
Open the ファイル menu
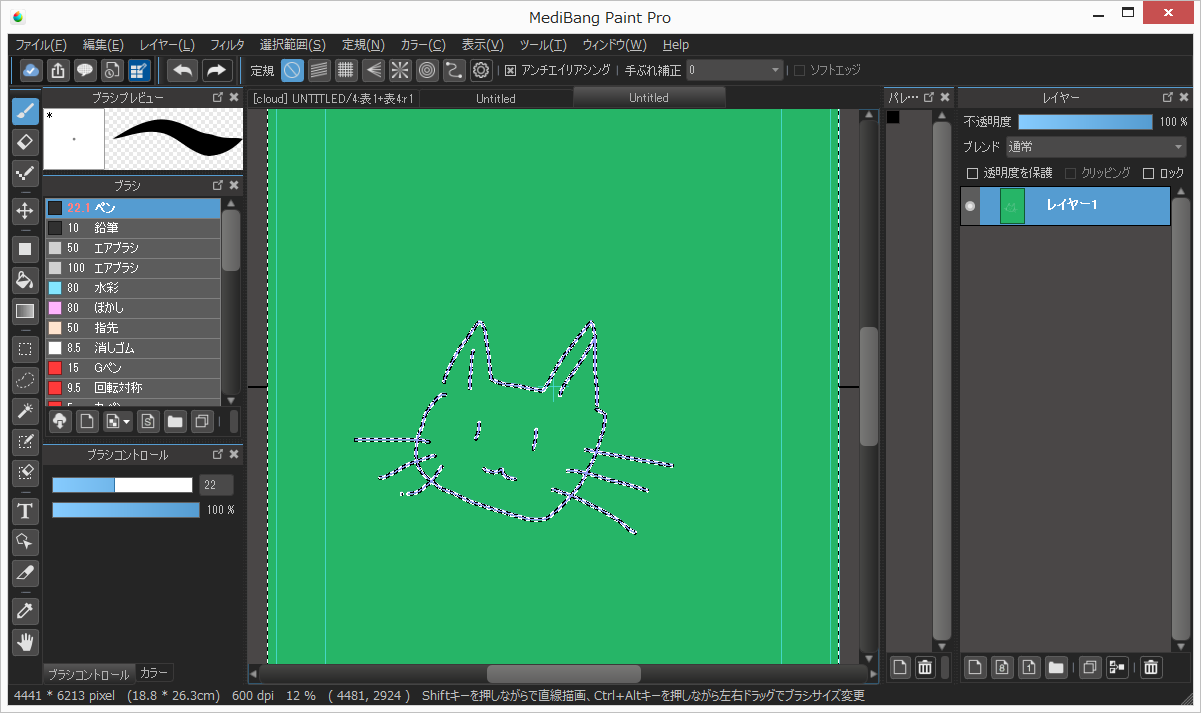41,45
